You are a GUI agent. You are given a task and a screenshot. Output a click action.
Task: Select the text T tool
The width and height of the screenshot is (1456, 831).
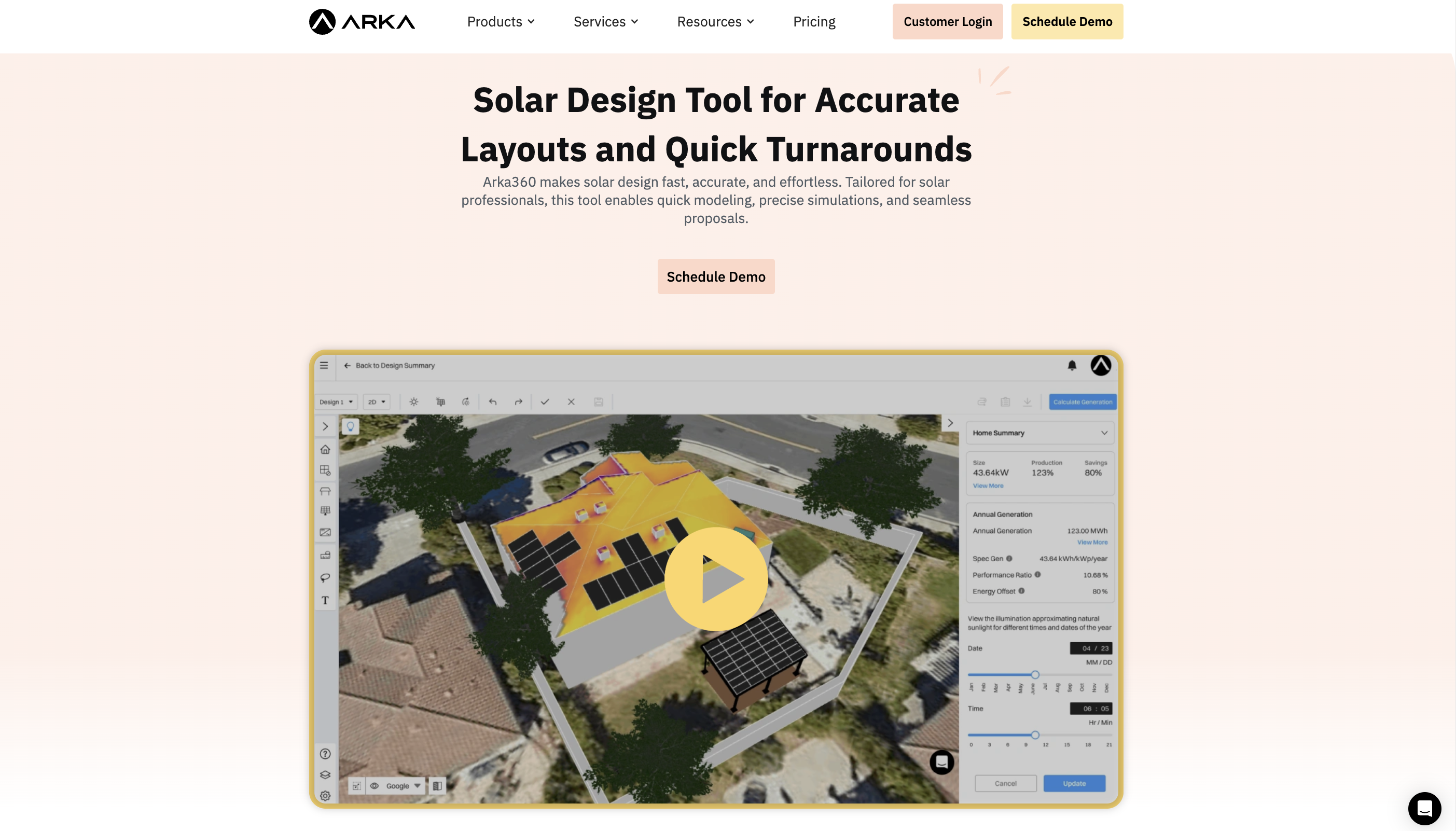click(x=325, y=600)
